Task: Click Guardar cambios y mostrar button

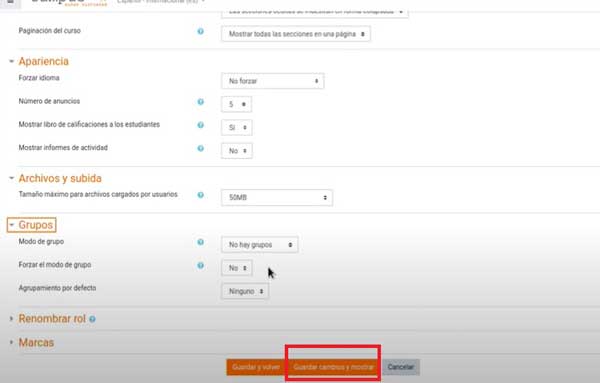Action: pyautogui.click(x=333, y=367)
